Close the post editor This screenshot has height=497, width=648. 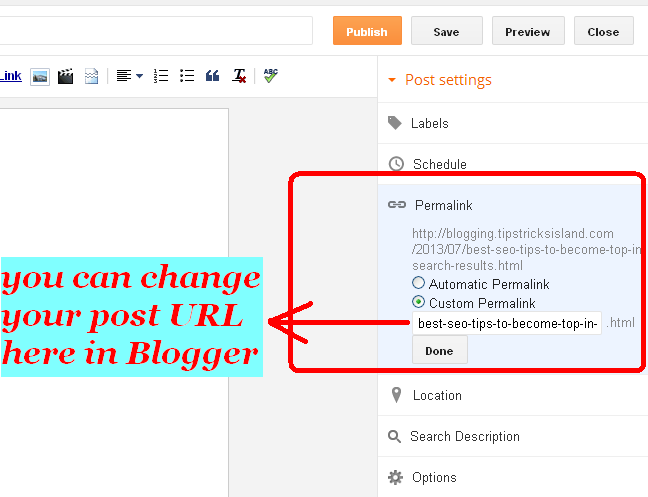tap(603, 31)
